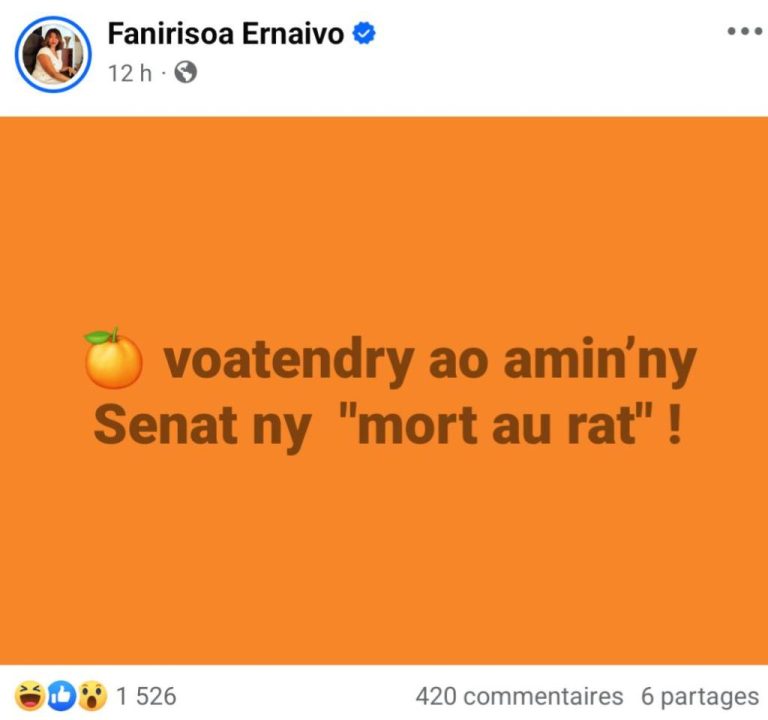Viewport: 768px width, 720px height.
Task: Click the blue thumbs-up like reaction icon
Action: 61,696
